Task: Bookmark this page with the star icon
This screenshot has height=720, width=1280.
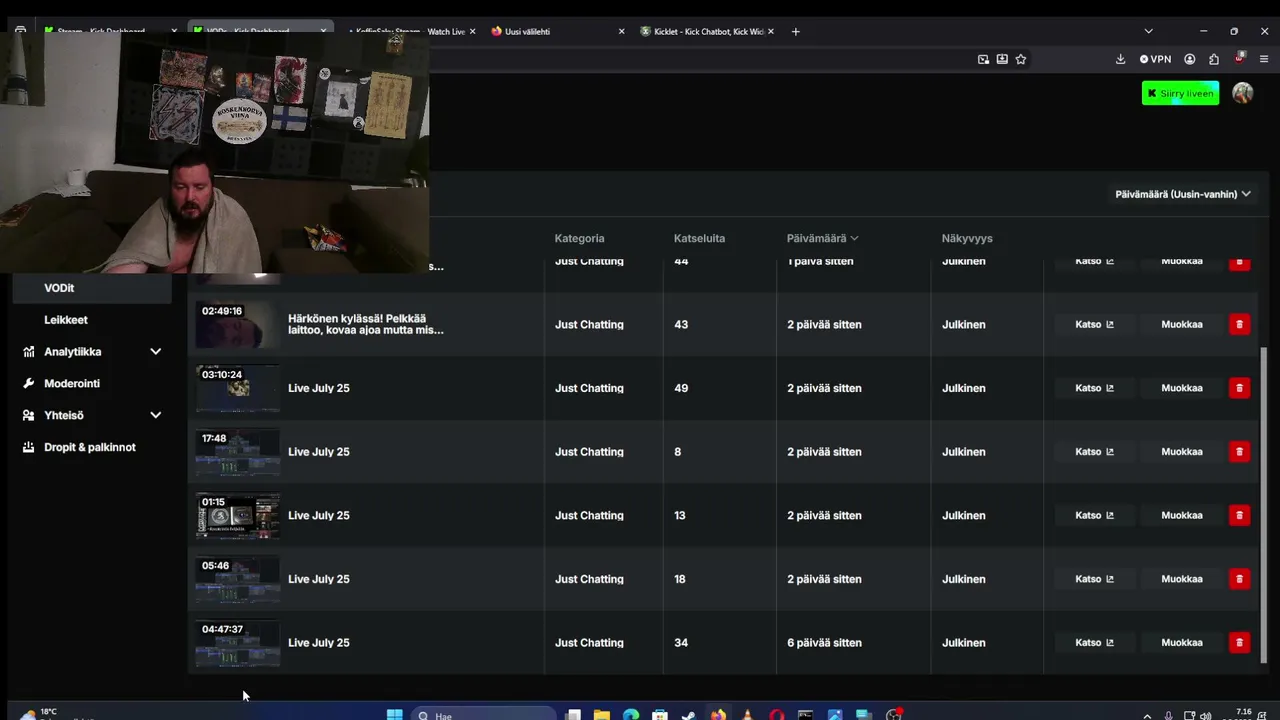Action: 1021,59
